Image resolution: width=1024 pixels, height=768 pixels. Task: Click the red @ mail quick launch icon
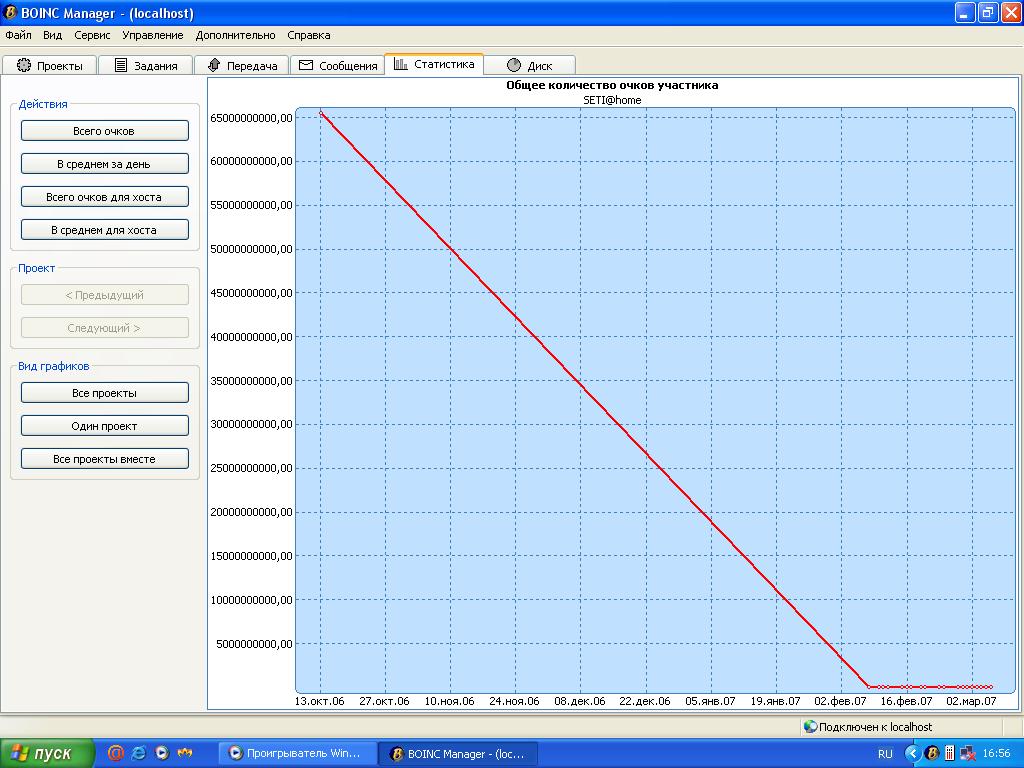coord(116,753)
